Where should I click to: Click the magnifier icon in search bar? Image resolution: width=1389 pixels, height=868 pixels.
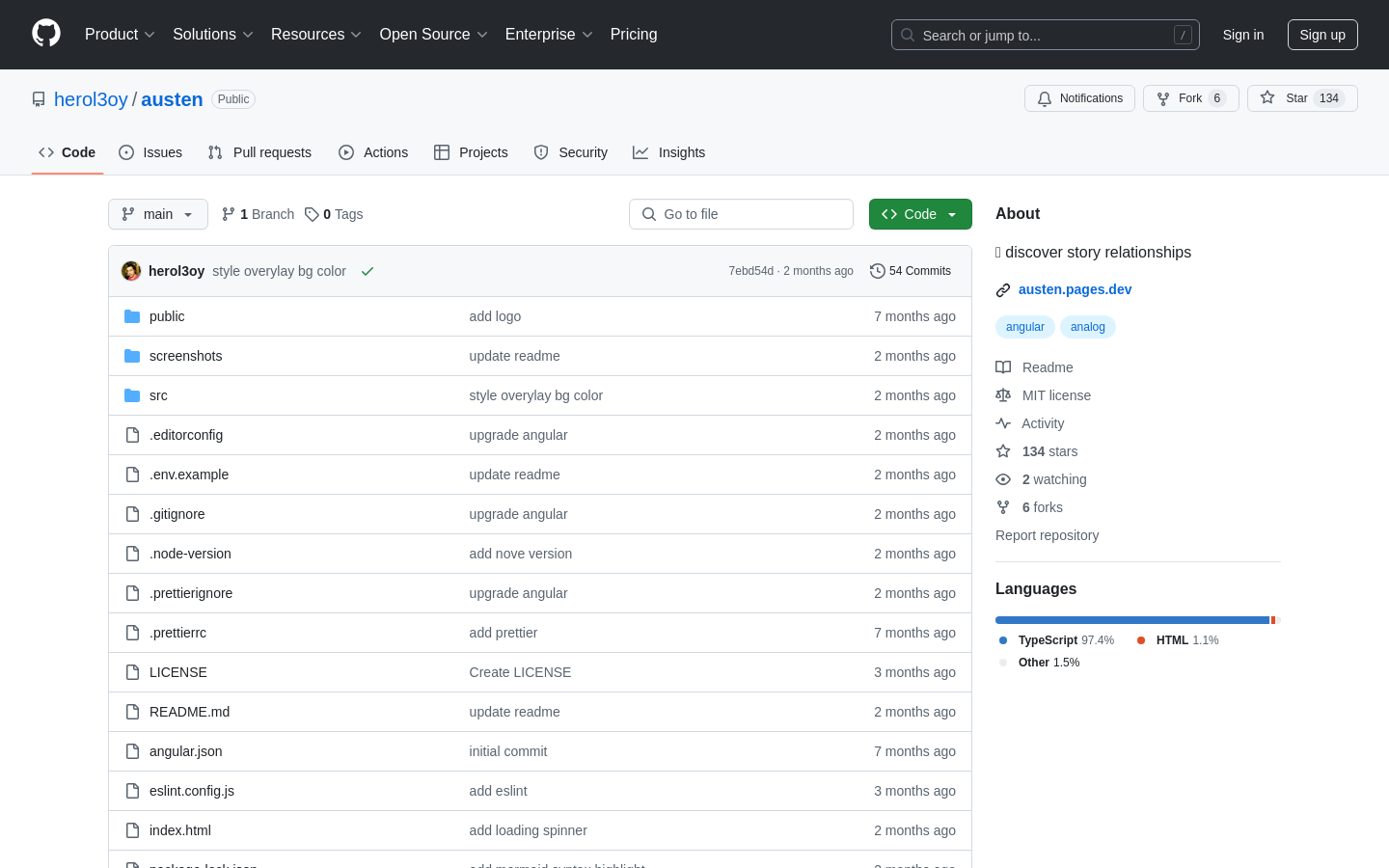908,35
